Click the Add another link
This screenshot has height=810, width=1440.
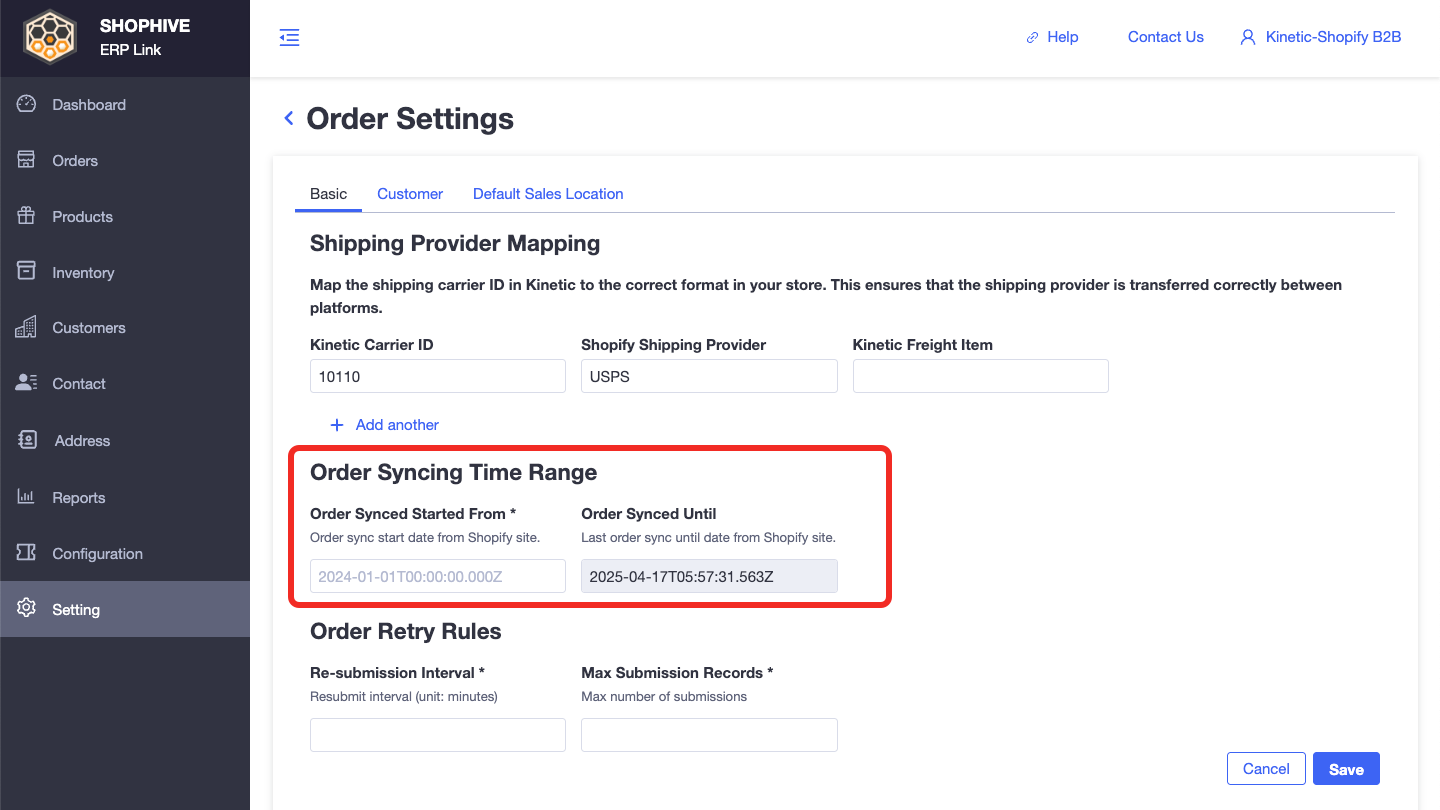(385, 425)
